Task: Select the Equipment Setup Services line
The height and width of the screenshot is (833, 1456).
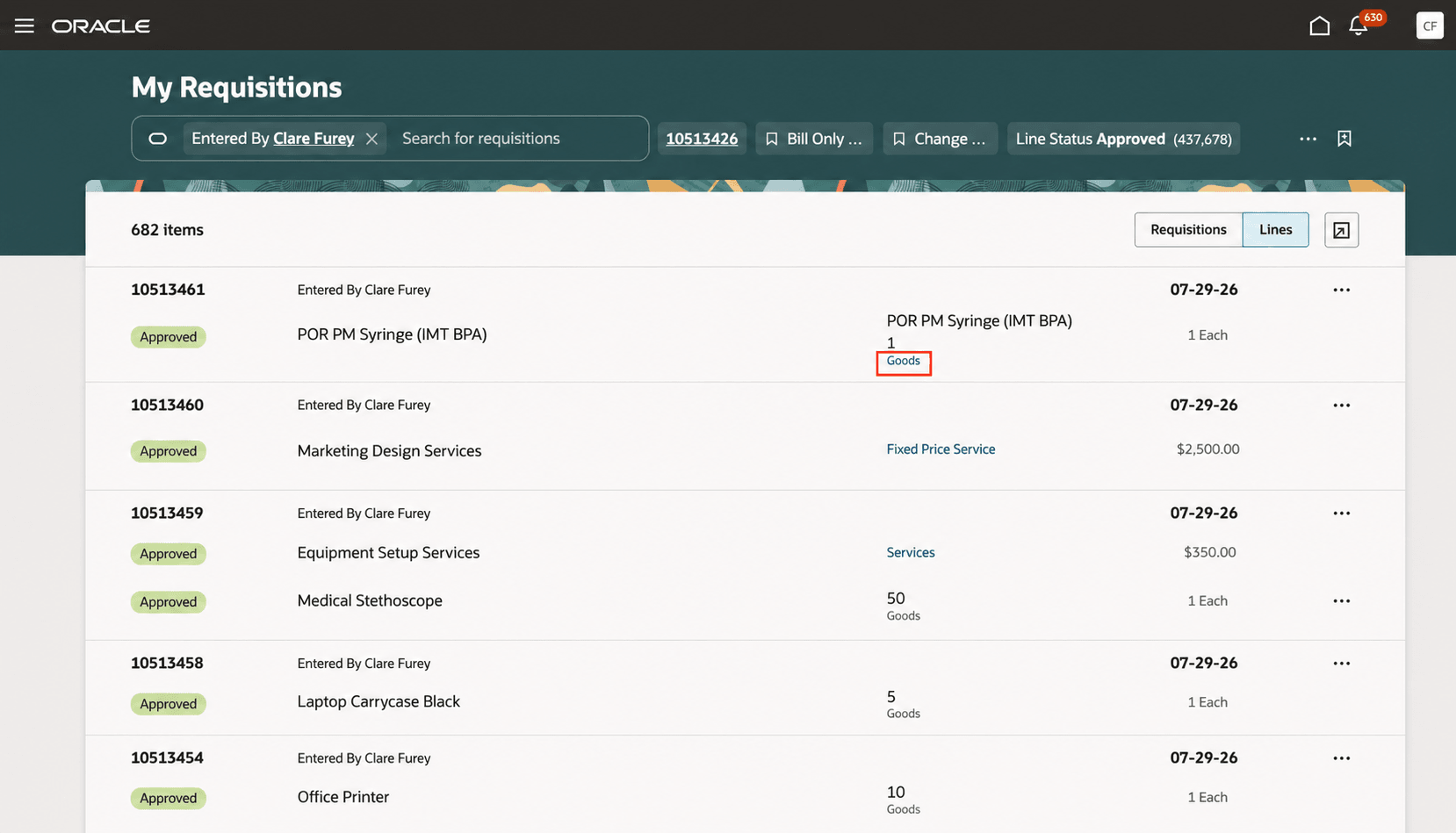Action: point(388,553)
